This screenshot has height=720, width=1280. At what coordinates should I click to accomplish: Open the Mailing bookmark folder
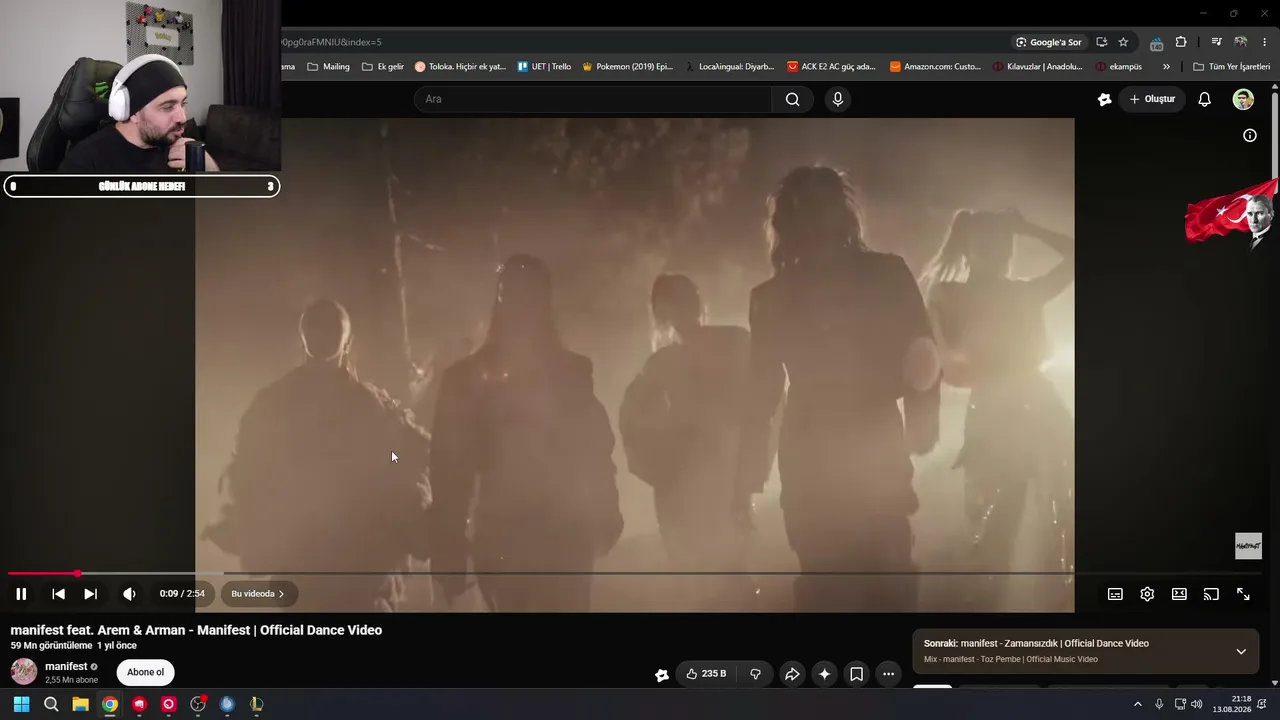pos(329,67)
